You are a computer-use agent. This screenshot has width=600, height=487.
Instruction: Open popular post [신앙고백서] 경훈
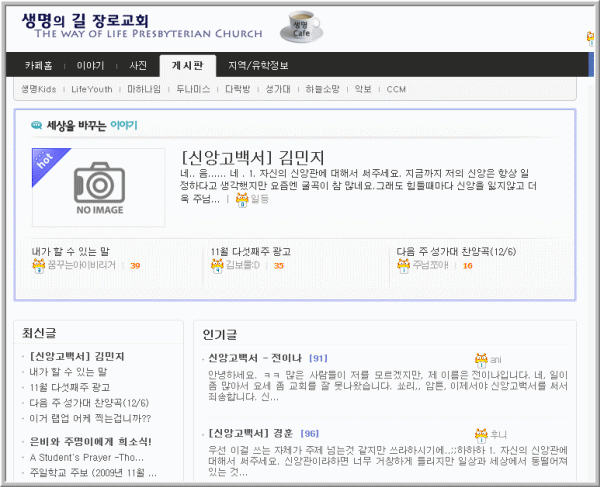click(251, 433)
